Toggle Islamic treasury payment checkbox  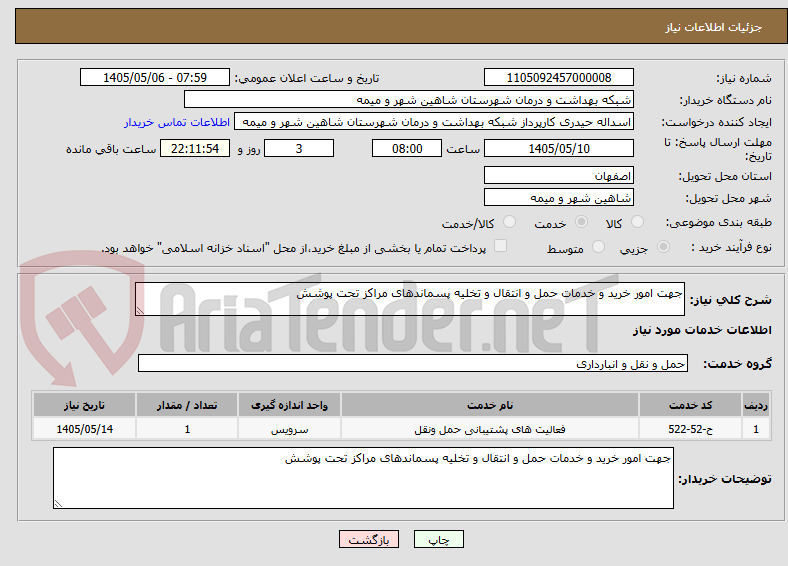pos(501,245)
